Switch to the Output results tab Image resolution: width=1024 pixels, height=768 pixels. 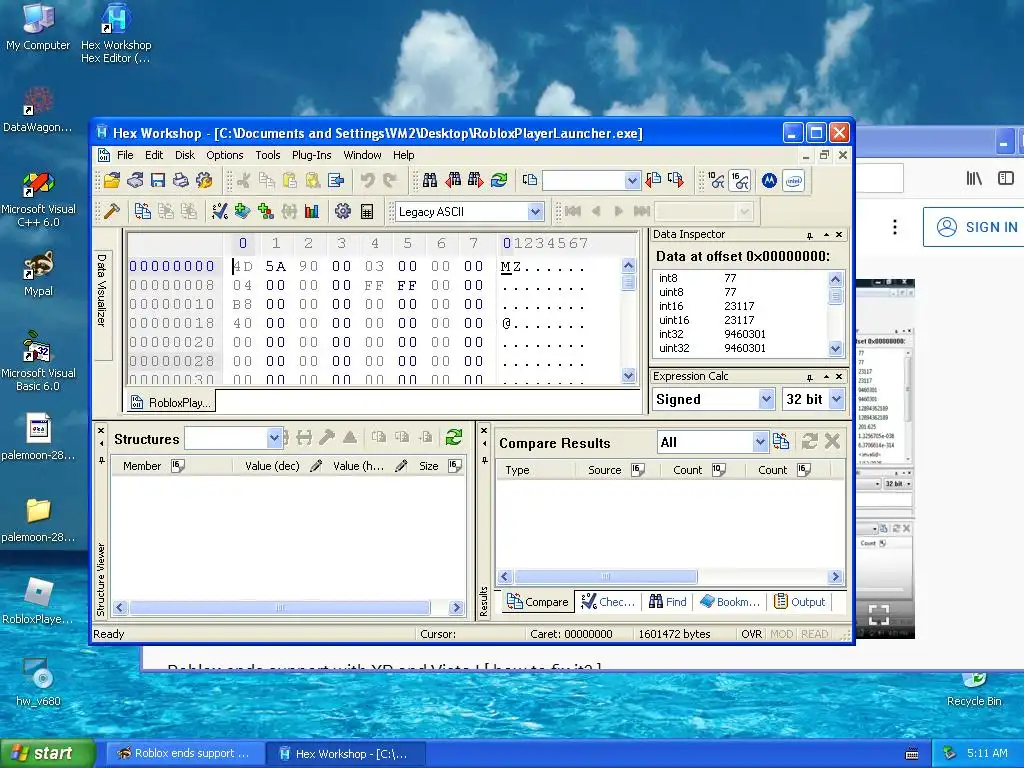click(x=799, y=601)
